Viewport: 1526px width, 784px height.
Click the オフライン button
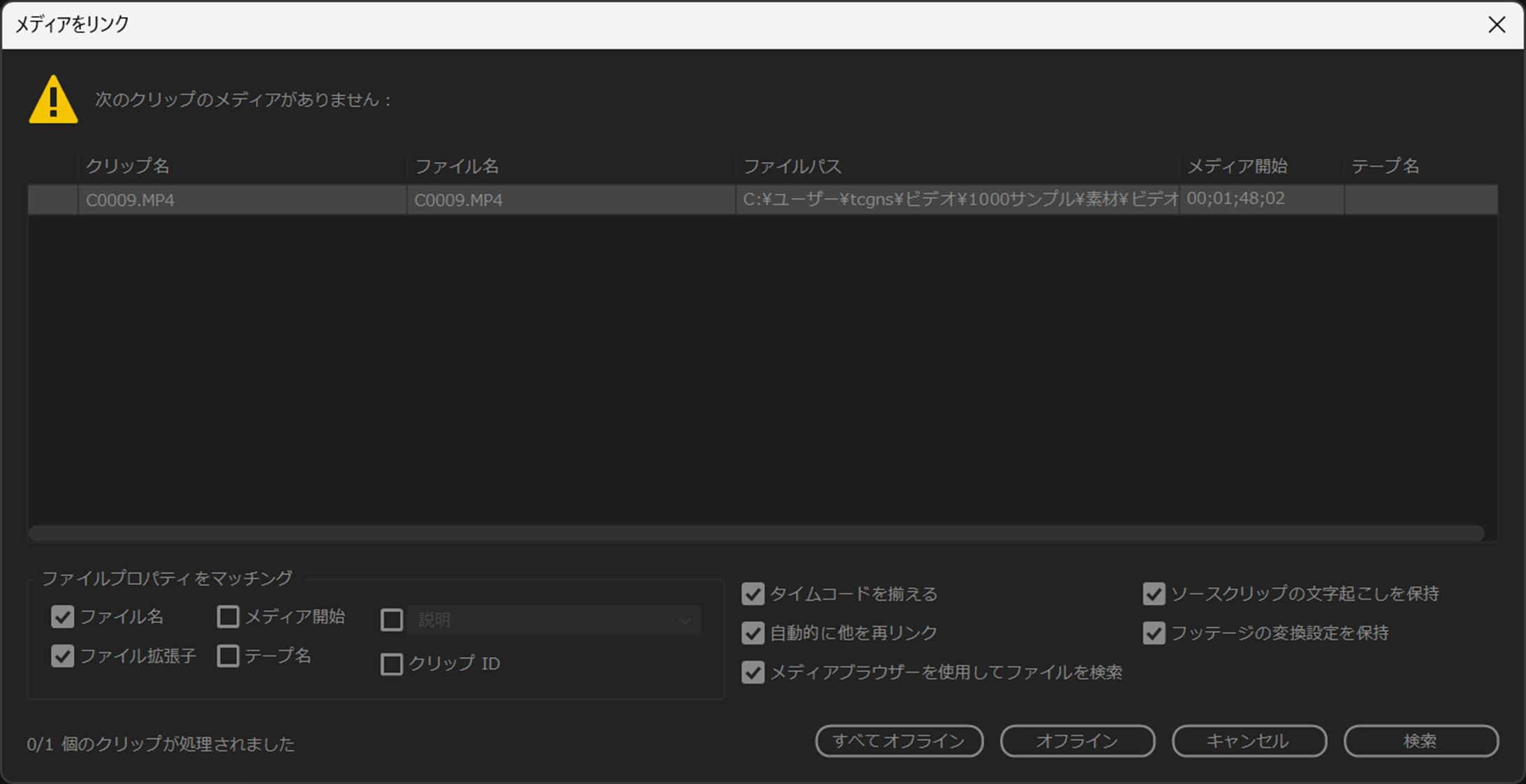tap(1078, 741)
